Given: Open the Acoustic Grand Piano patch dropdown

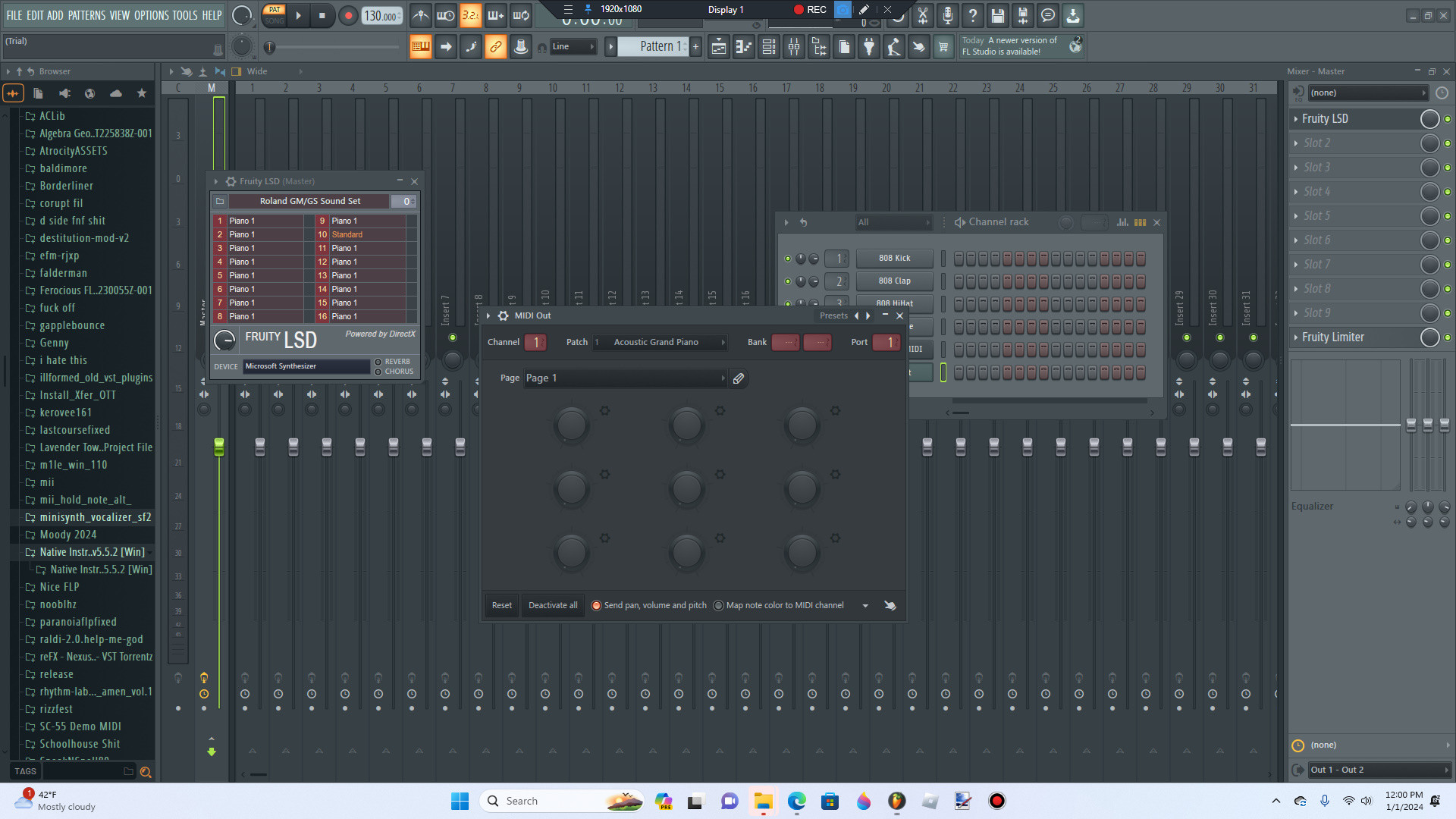Looking at the screenshot, I should pos(659,342).
